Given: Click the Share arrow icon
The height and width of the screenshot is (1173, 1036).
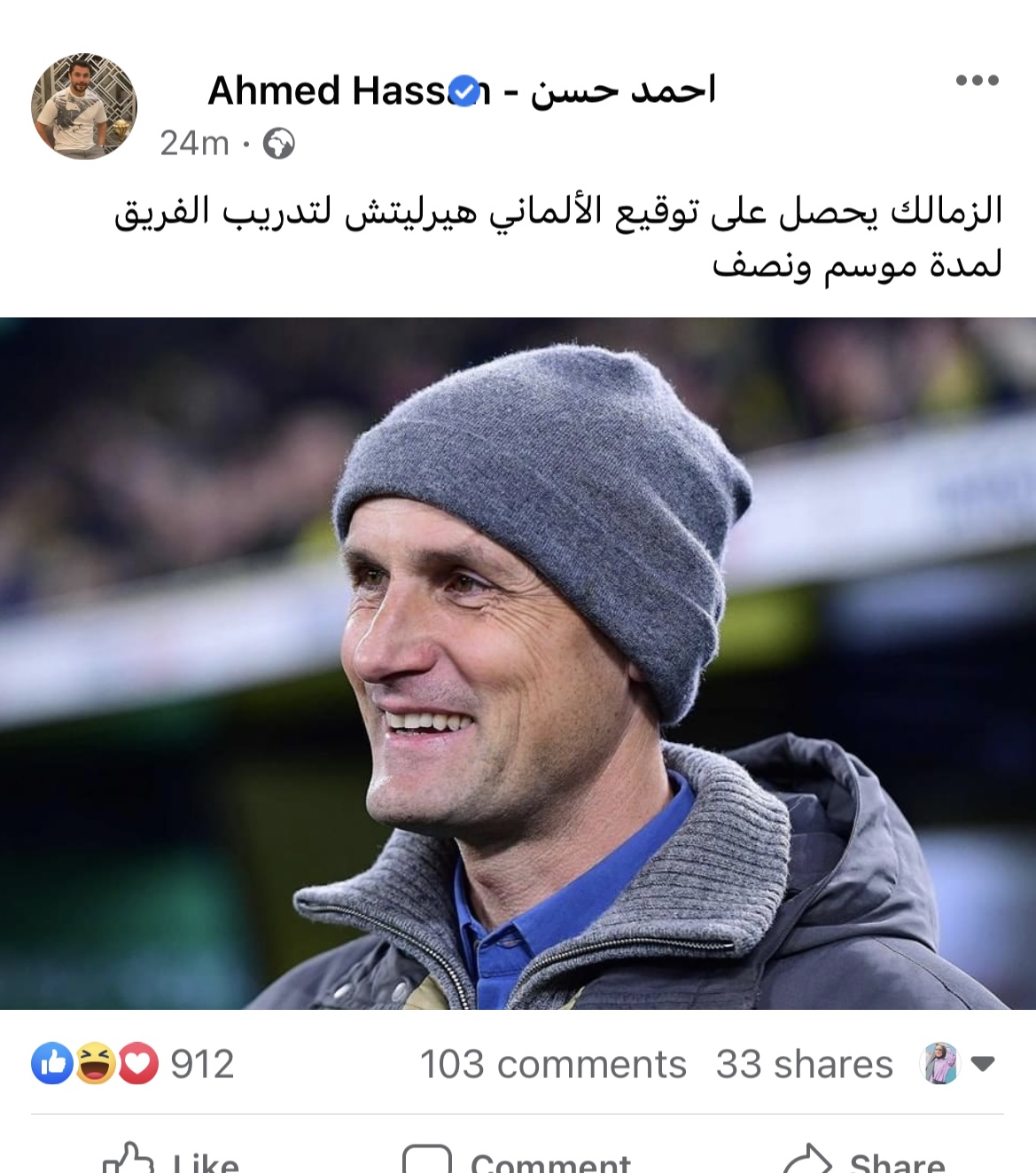Looking at the screenshot, I should [807, 1159].
